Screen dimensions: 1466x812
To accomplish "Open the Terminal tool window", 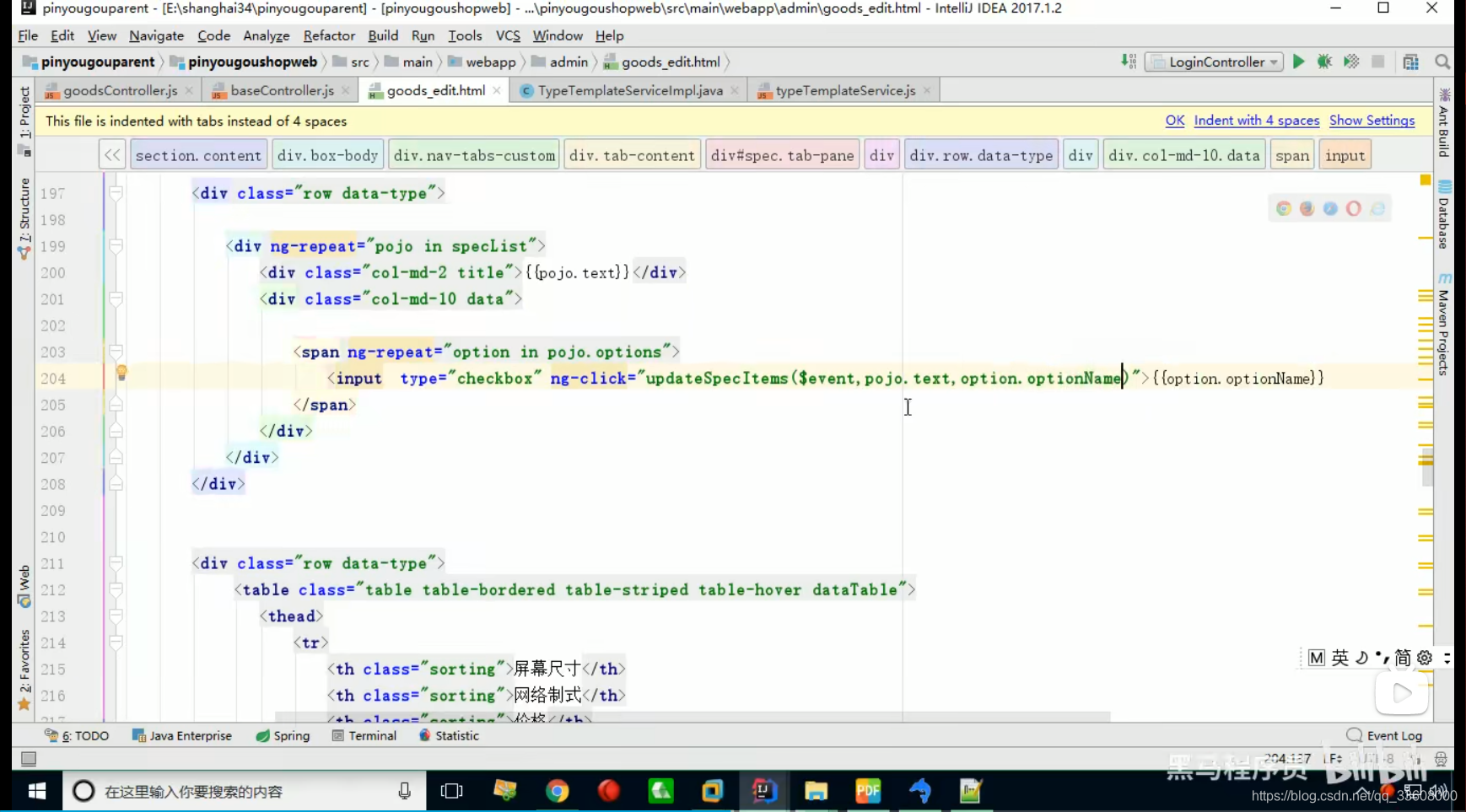I will click(364, 735).
